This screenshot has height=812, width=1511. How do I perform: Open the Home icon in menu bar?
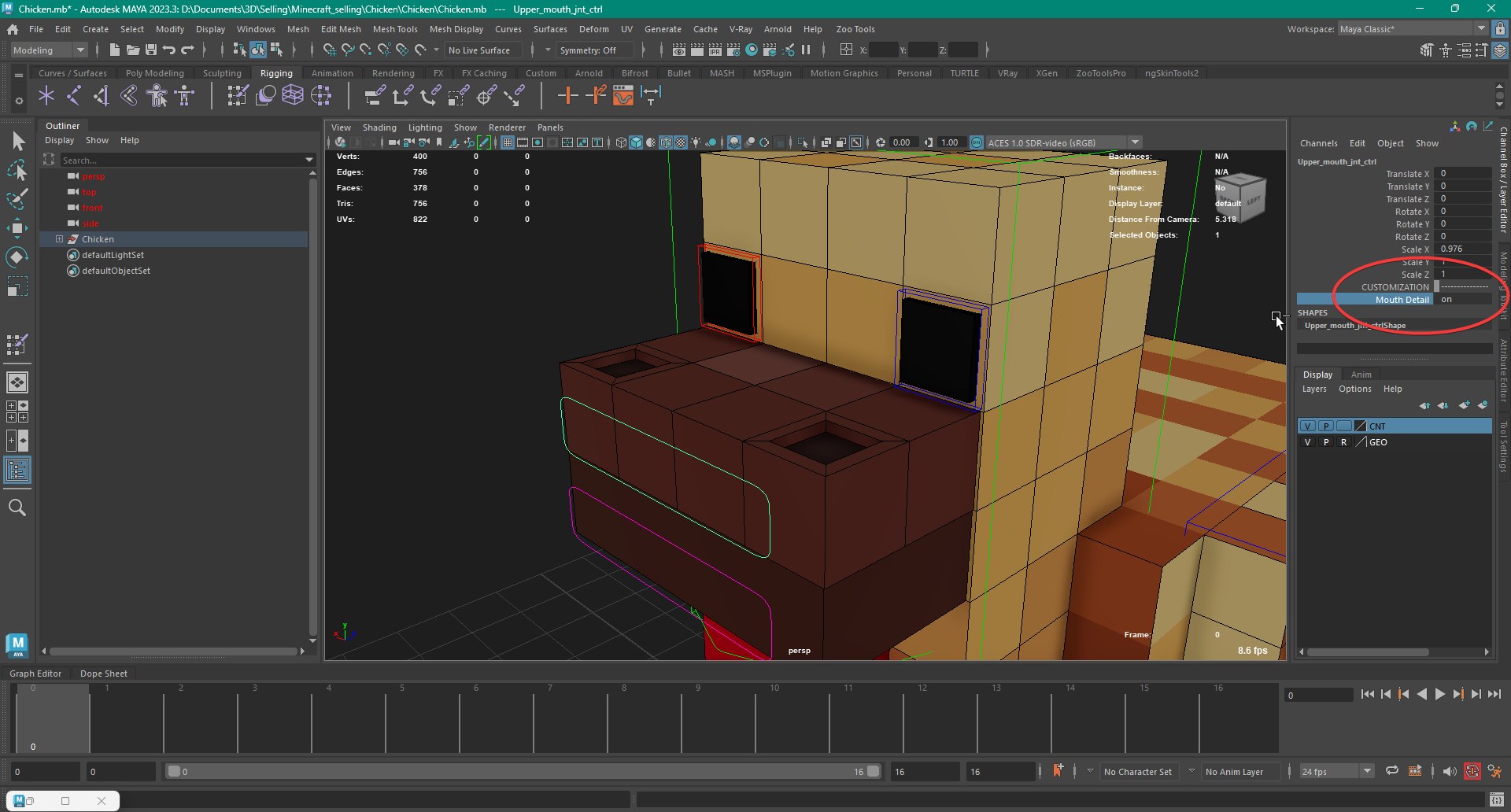click(13, 29)
